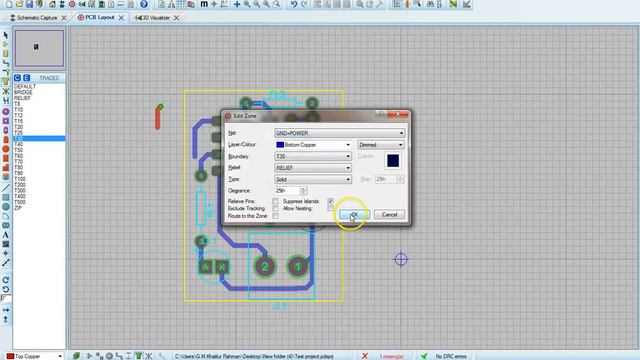Viewport: 640px width, 360px height.
Task: Click the New Project icon in top toolbar
Action: click(9, 4)
